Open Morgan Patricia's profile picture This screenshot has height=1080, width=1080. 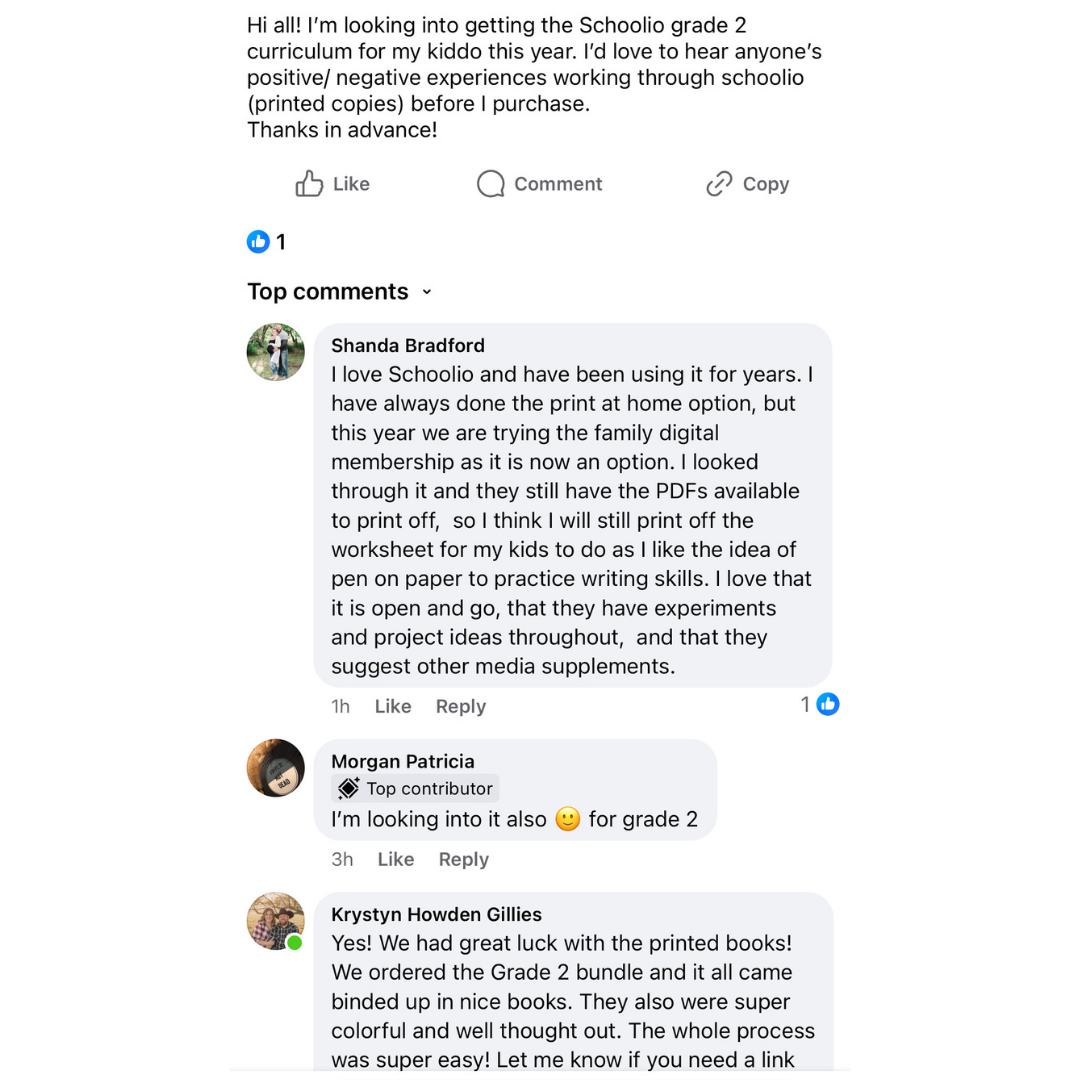pyautogui.click(x=276, y=768)
